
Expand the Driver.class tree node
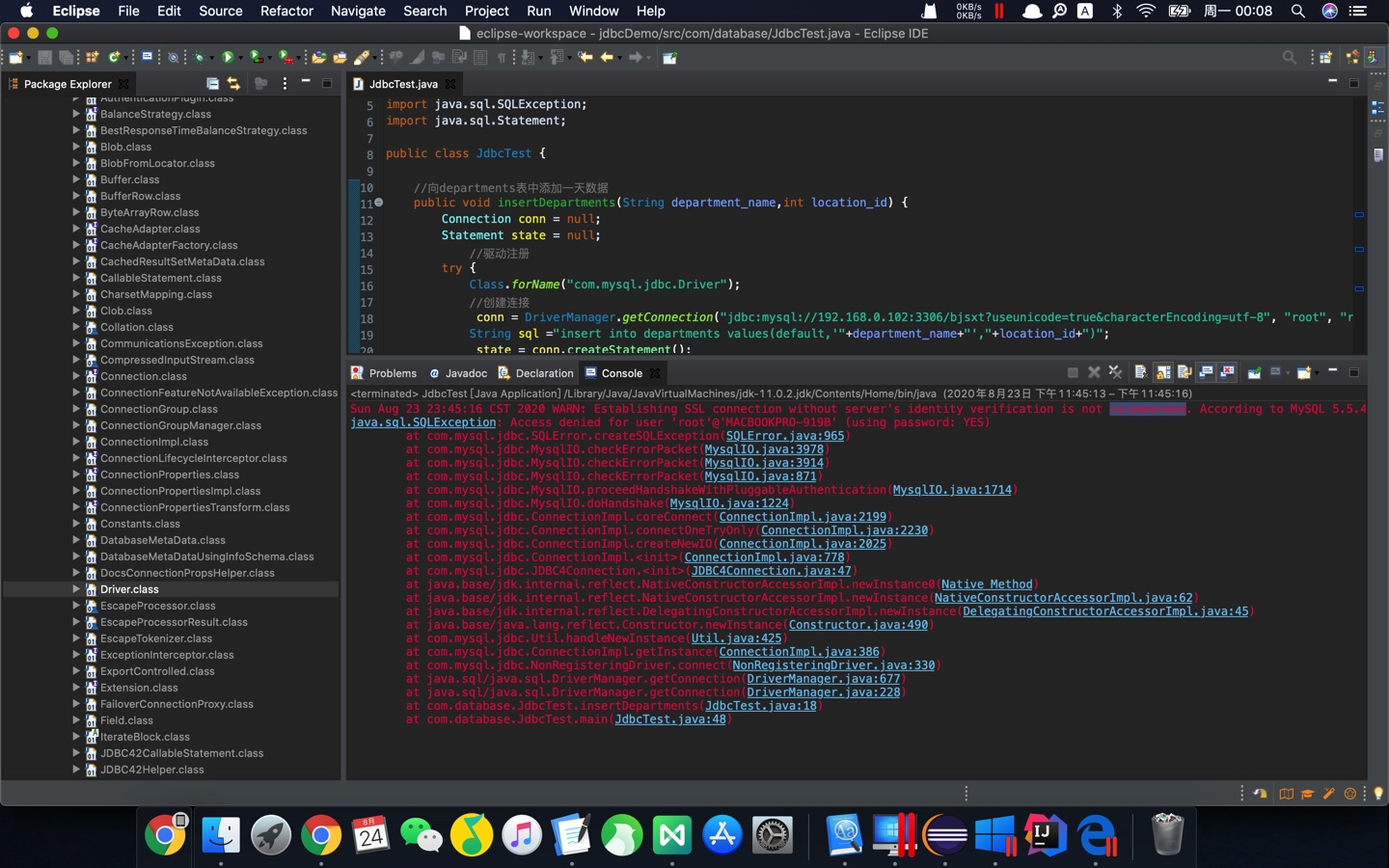[76, 589]
